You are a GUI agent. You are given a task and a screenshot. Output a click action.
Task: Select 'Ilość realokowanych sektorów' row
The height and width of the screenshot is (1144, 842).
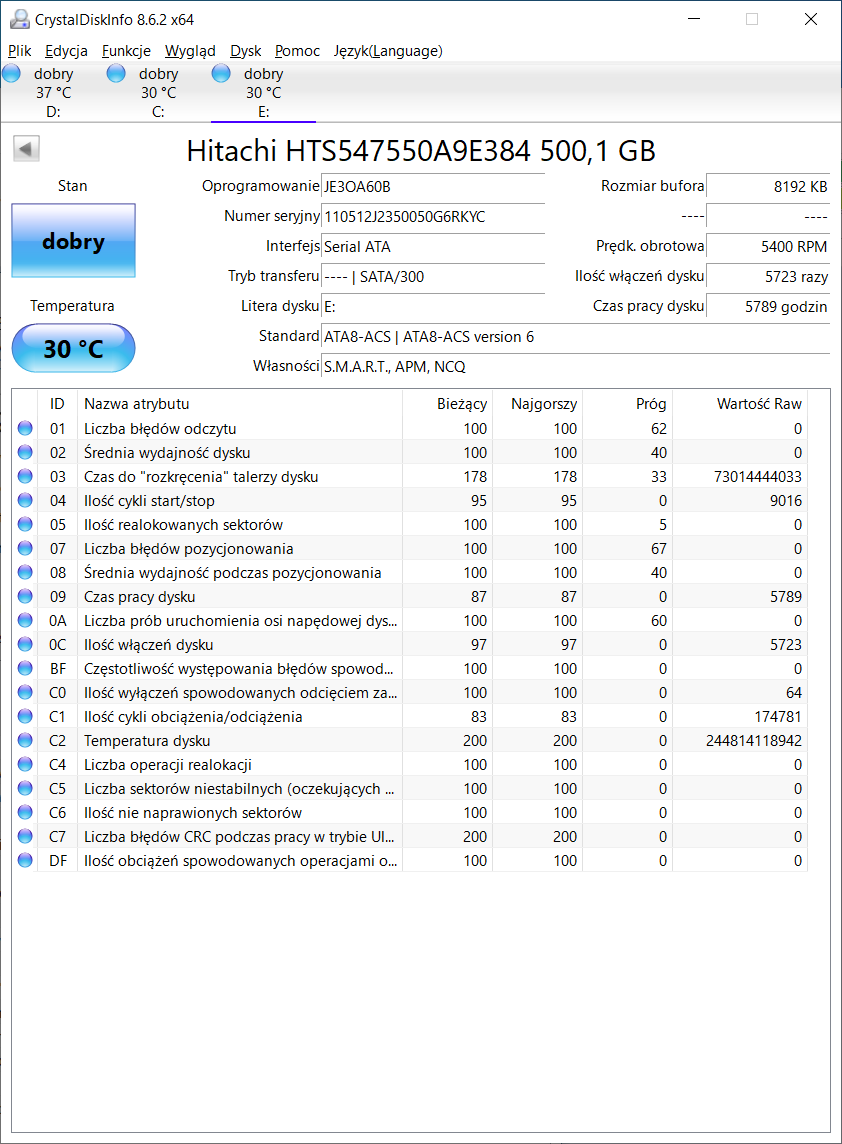410,525
